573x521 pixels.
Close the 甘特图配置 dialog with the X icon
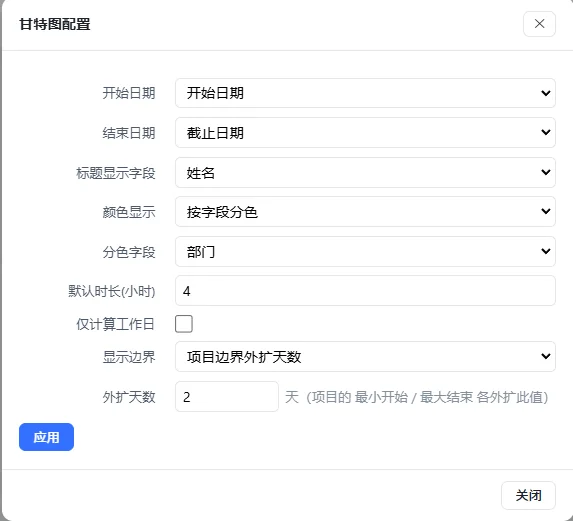coord(539,24)
